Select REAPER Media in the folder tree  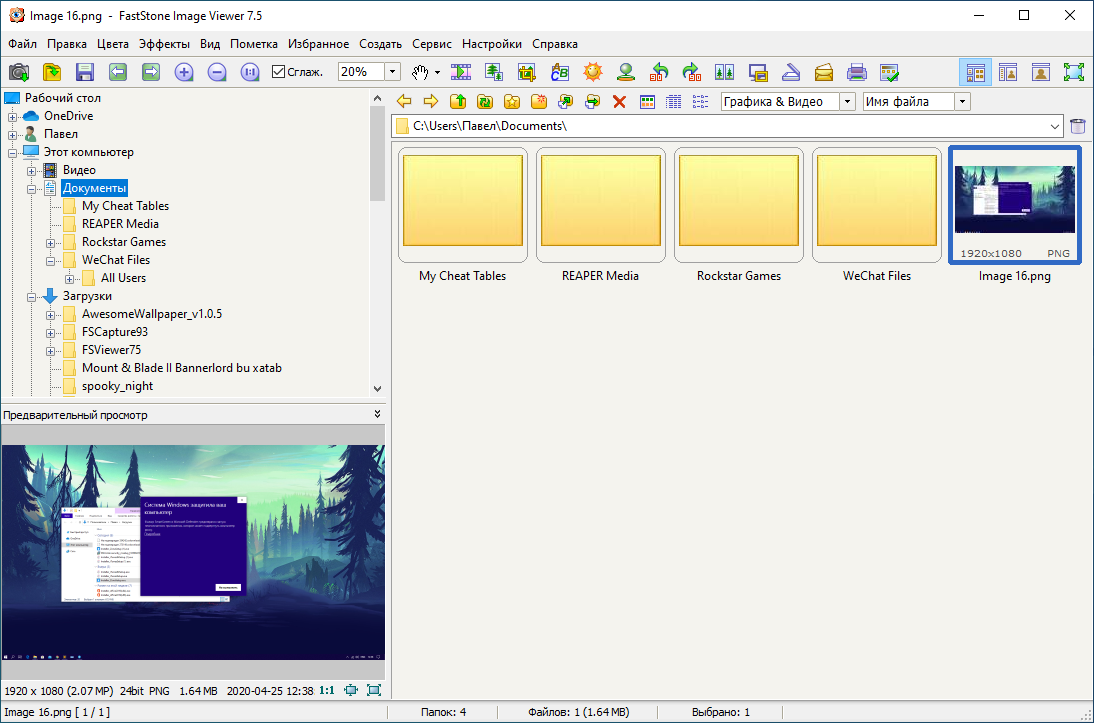pyautogui.click(x=120, y=224)
